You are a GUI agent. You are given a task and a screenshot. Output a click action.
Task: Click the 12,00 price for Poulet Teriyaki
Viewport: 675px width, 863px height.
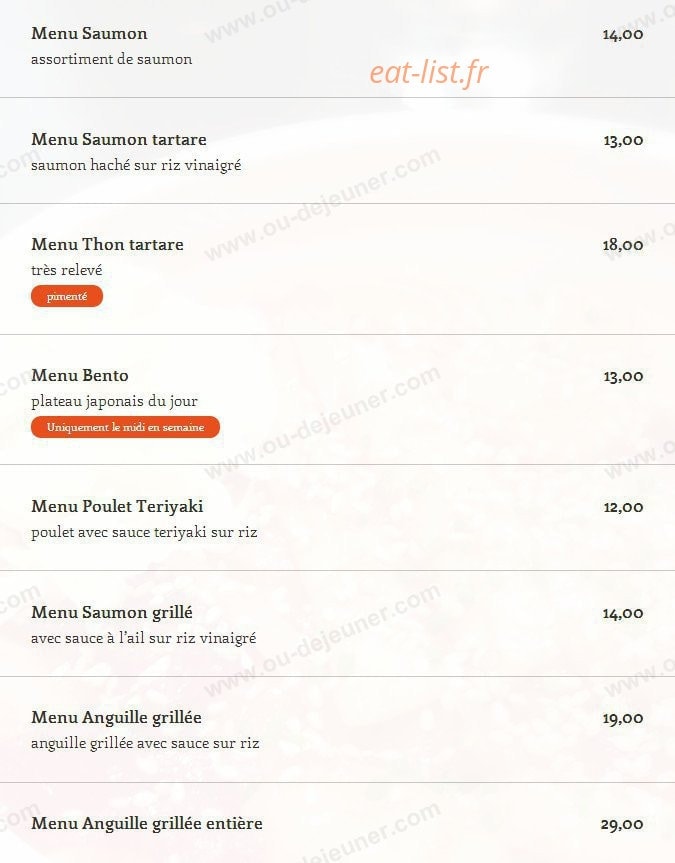coord(623,507)
